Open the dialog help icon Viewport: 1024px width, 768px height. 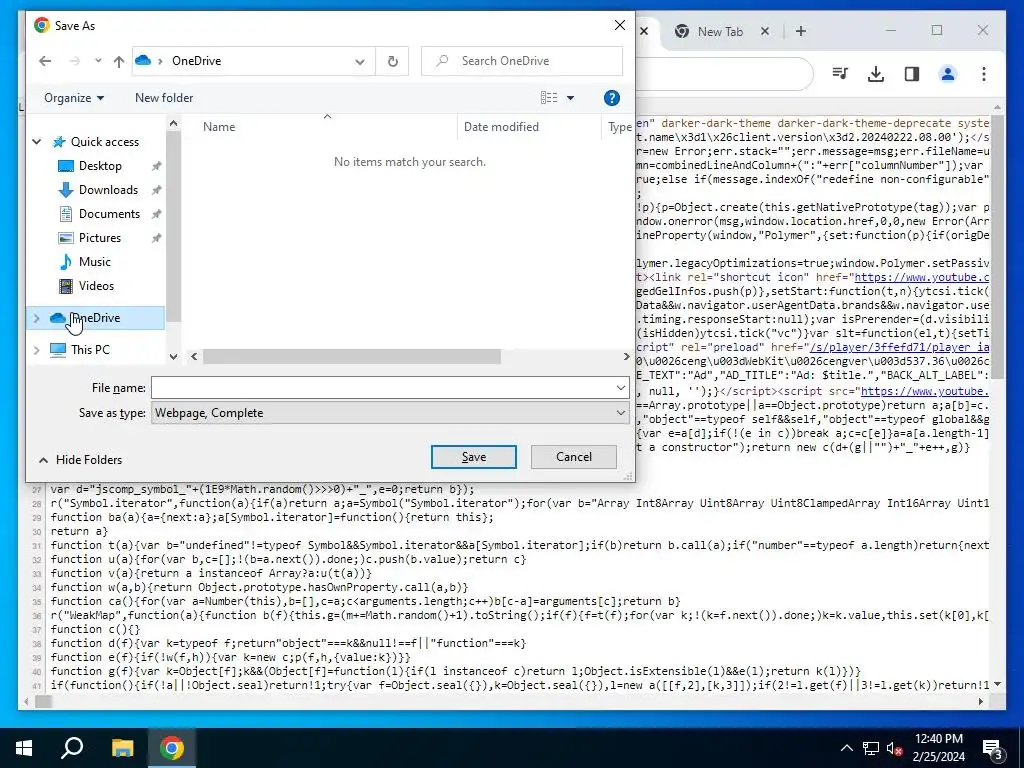tap(611, 98)
